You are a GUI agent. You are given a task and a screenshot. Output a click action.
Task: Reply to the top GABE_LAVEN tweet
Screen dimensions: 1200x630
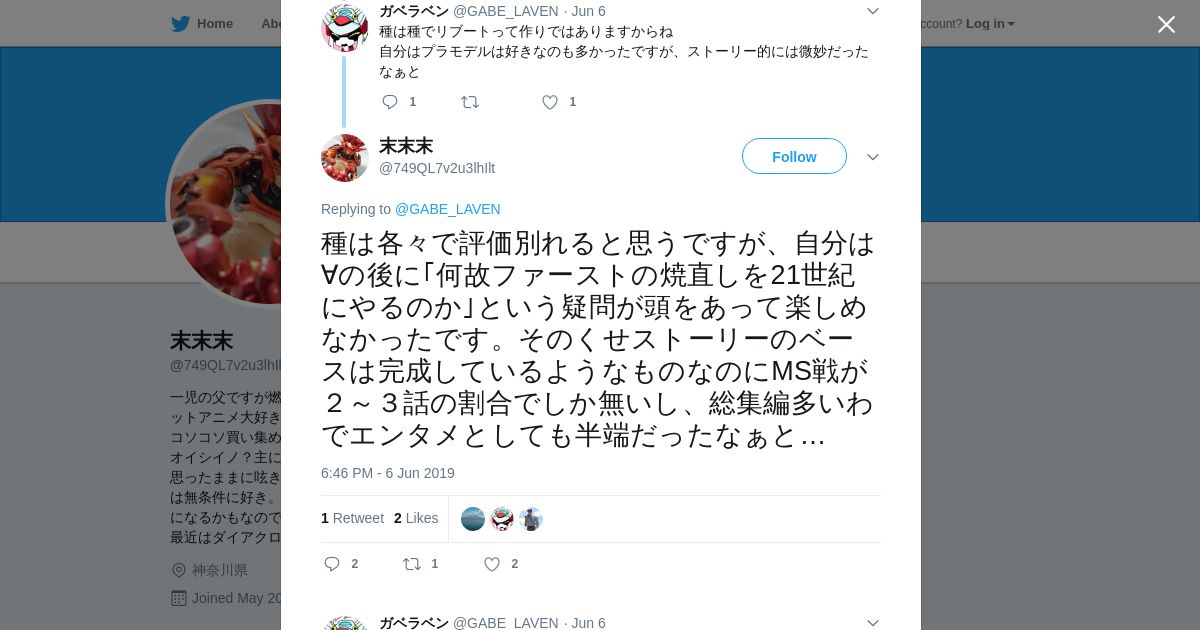(390, 102)
